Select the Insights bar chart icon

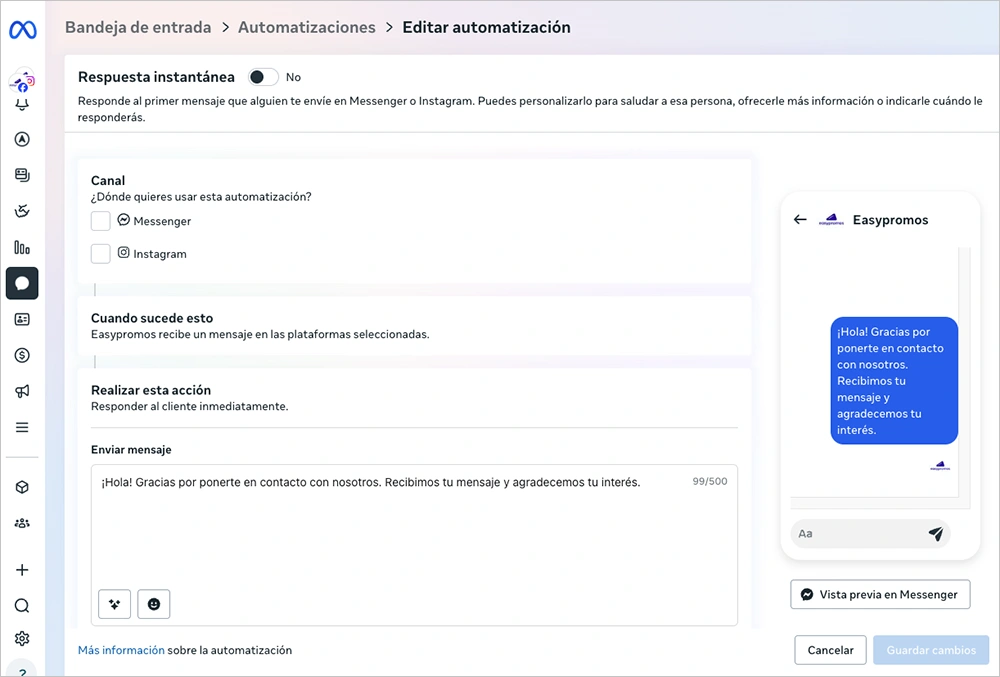[x=22, y=247]
